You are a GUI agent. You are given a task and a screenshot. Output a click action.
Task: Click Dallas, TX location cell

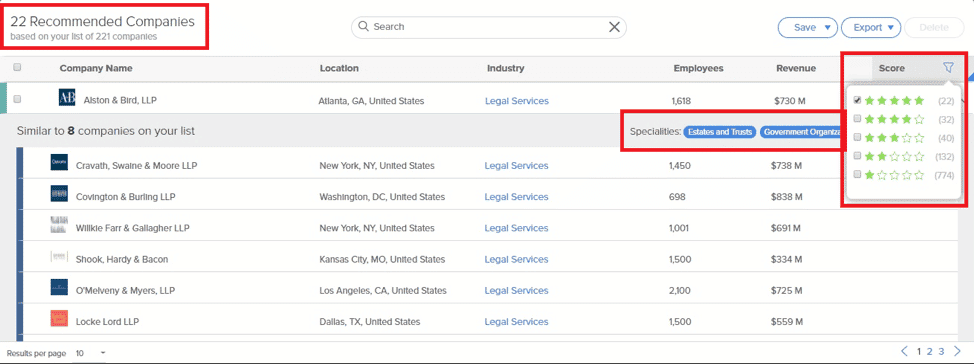[370, 322]
